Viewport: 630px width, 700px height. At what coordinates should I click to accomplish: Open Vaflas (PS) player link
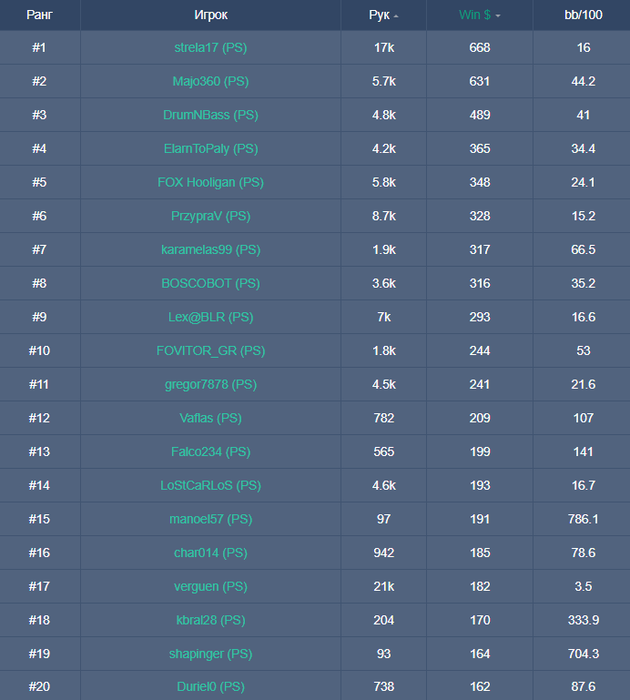tap(211, 418)
